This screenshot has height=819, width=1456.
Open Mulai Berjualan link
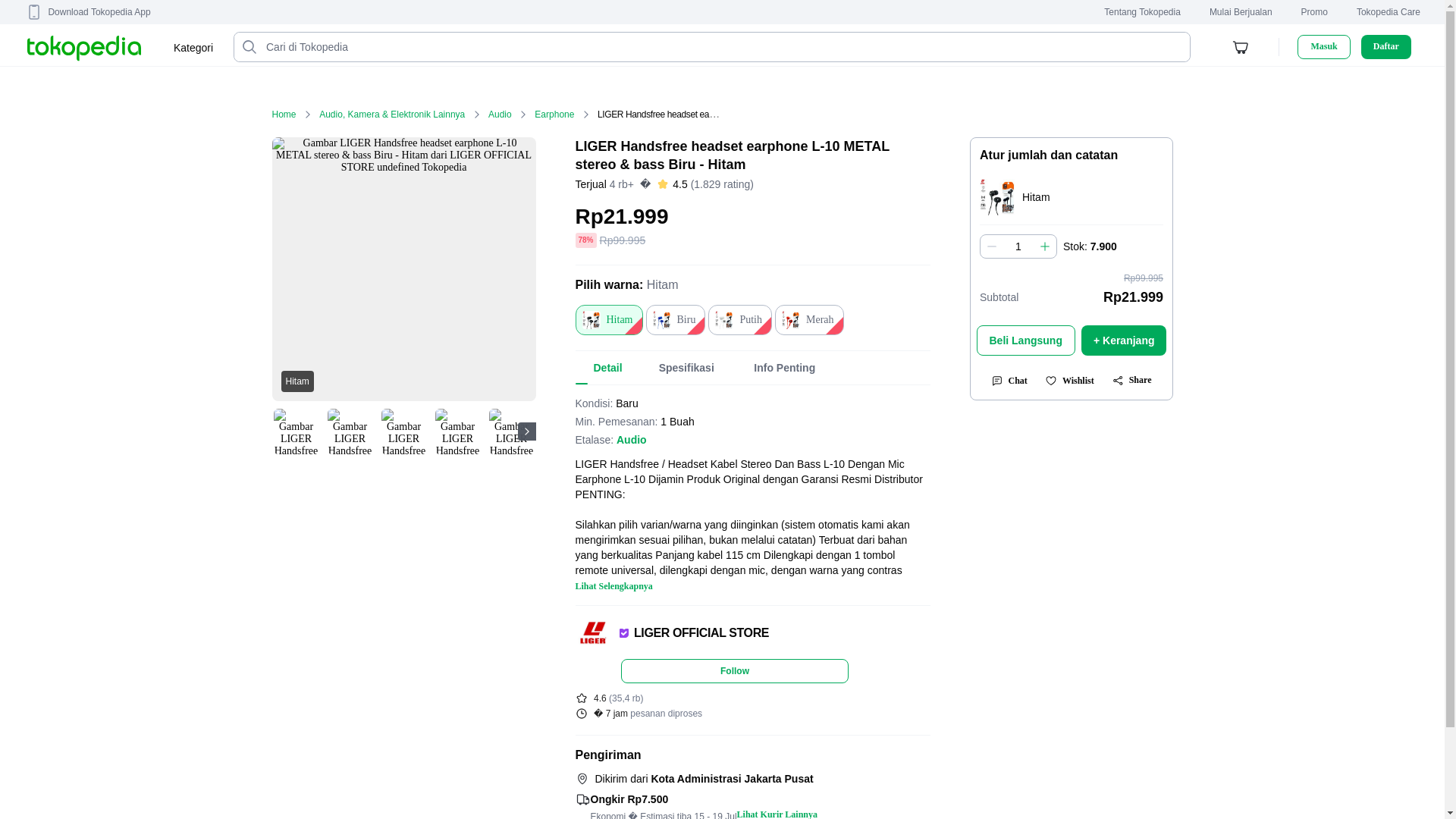(x=1241, y=12)
